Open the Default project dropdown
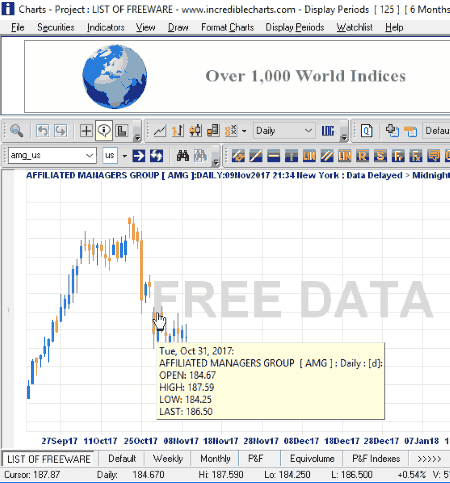The width and height of the screenshot is (450, 483). click(436, 131)
